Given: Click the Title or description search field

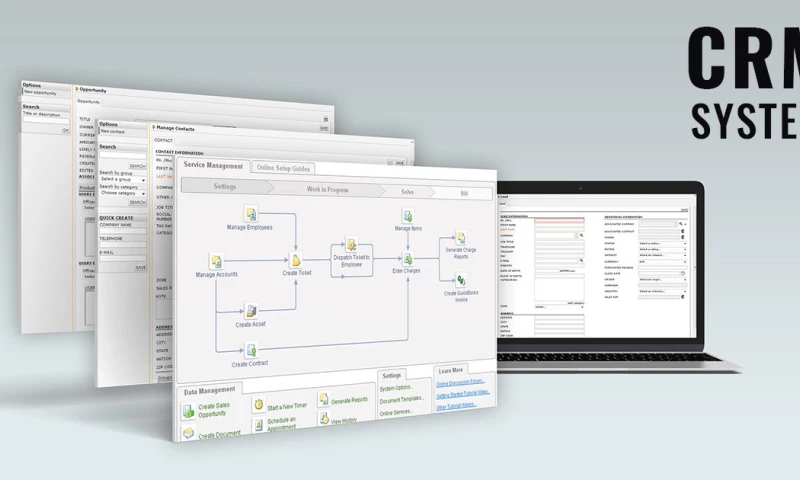Looking at the screenshot, I should pos(45,120).
